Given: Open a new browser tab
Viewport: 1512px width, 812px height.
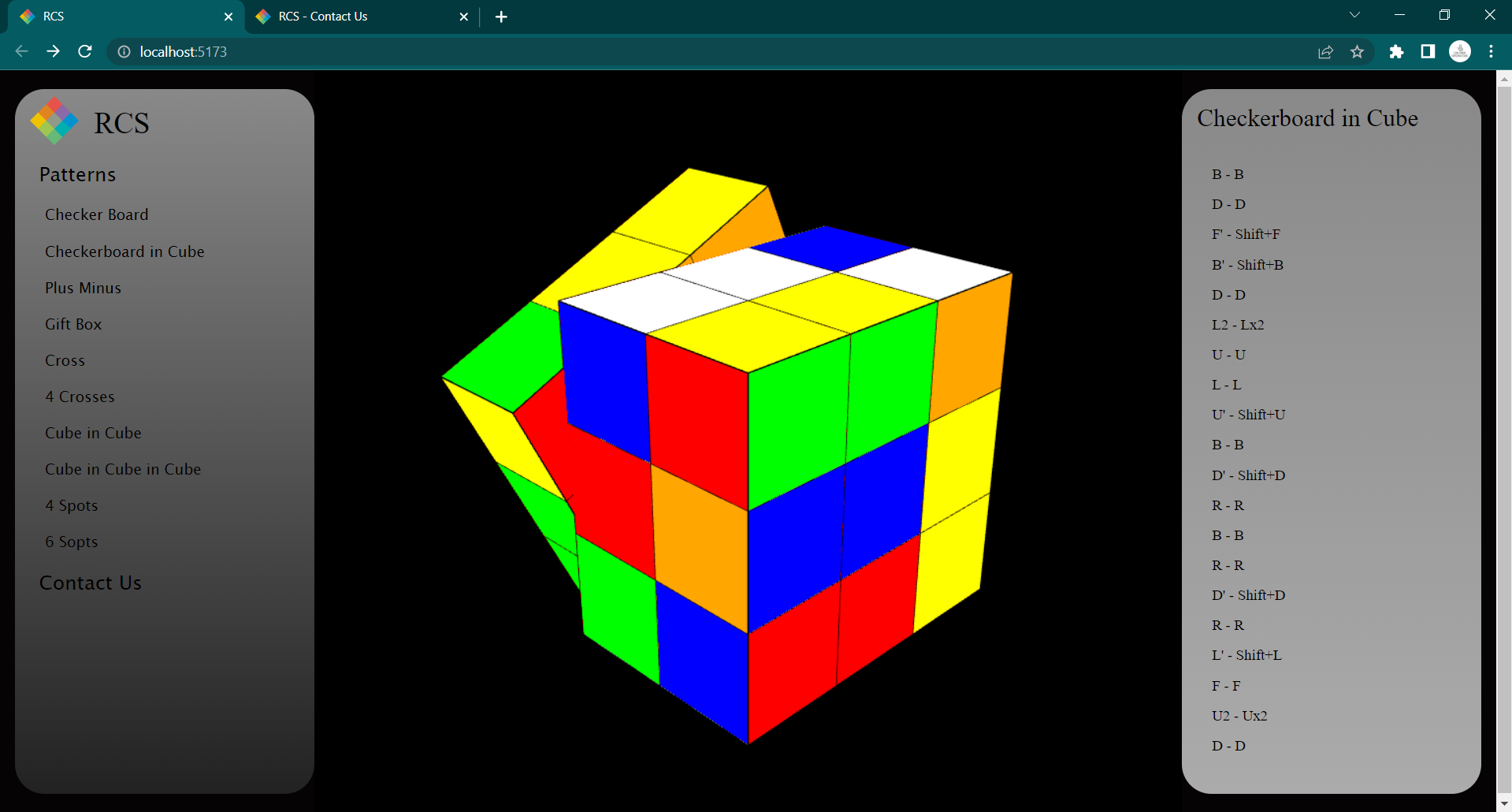Looking at the screenshot, I should (x=501, y=17).
